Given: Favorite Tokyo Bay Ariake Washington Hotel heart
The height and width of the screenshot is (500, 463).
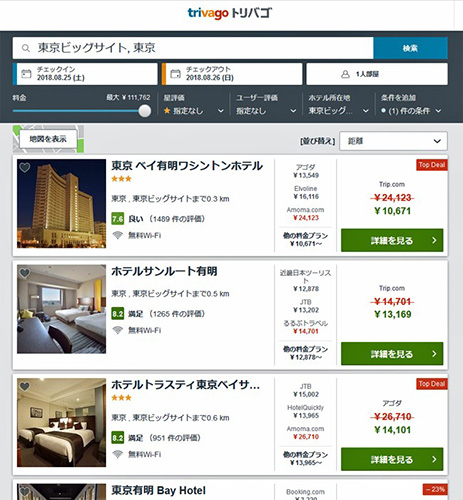Looking at the screenshot, I should 25,167.
